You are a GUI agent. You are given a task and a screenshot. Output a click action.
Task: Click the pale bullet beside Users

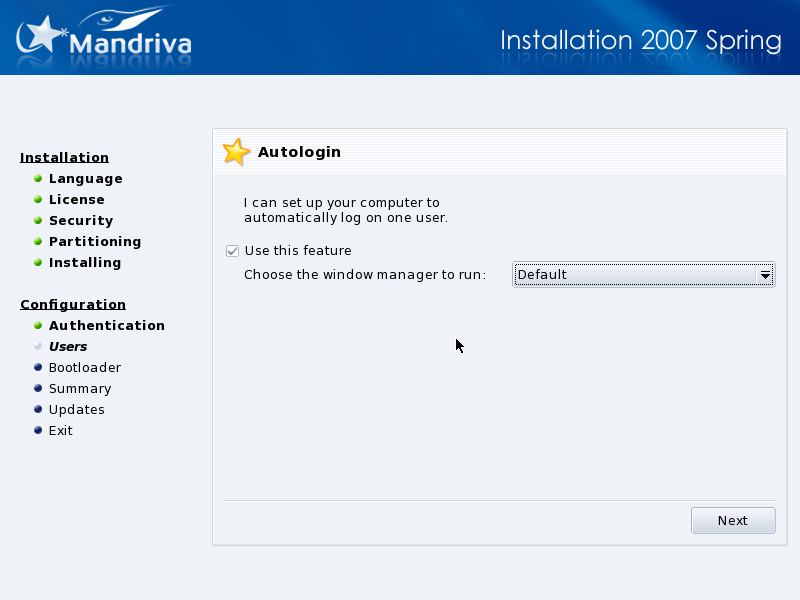pos(38,346)
